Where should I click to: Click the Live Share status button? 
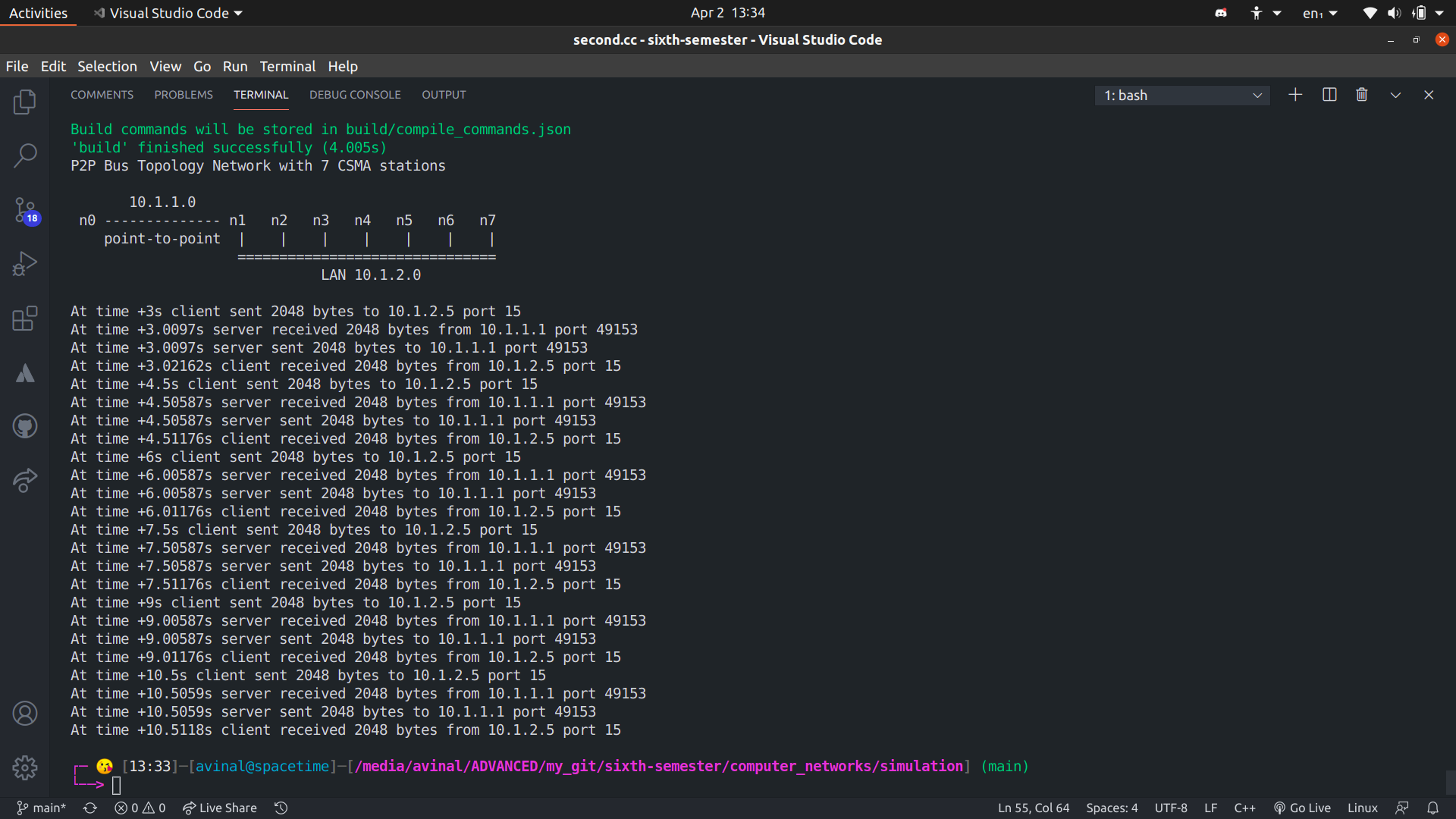point(220,808)
